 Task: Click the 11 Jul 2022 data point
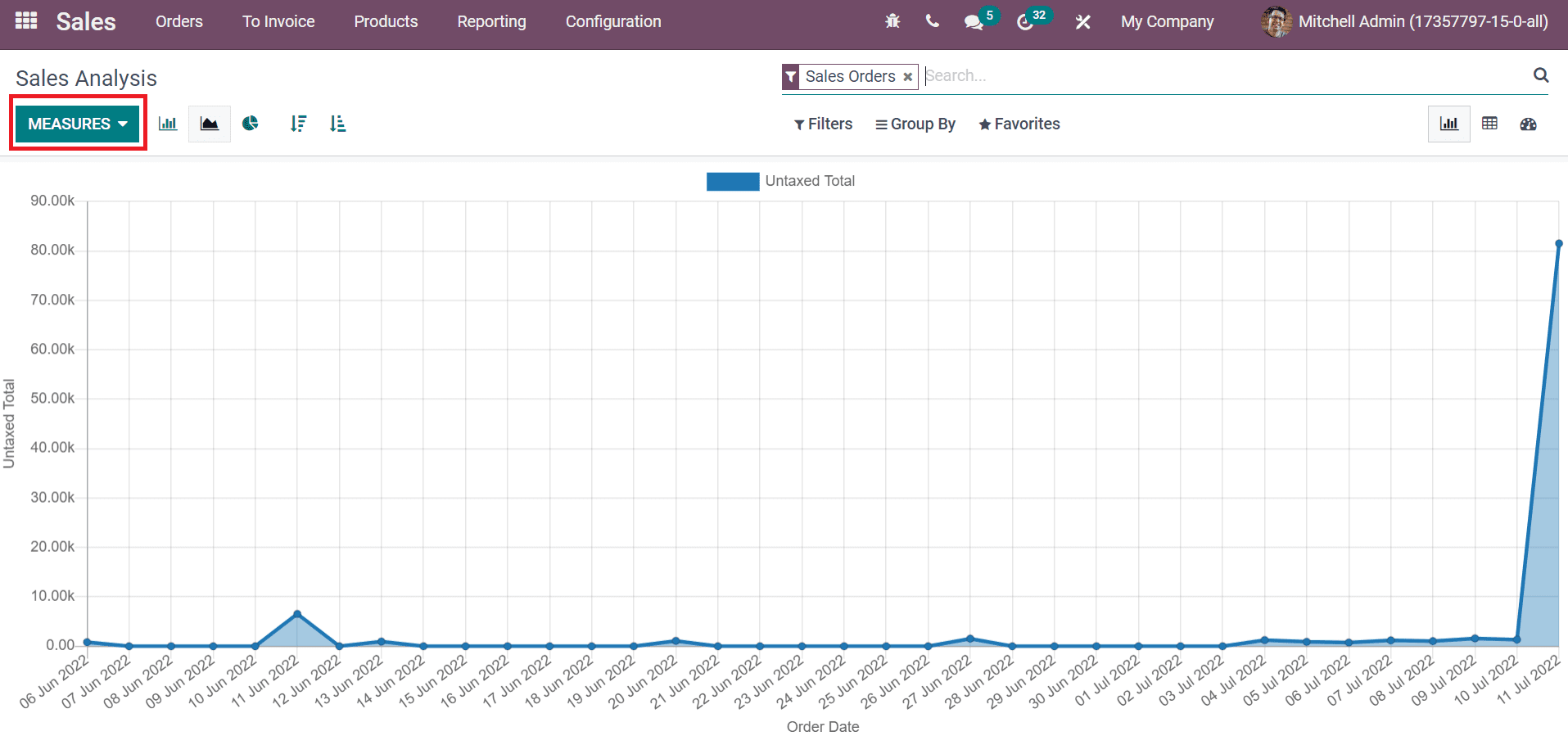point(1559,244)
